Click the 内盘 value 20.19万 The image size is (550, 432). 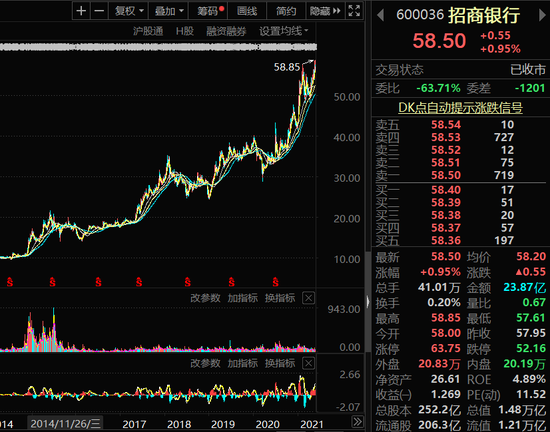[x=525, y=364]
